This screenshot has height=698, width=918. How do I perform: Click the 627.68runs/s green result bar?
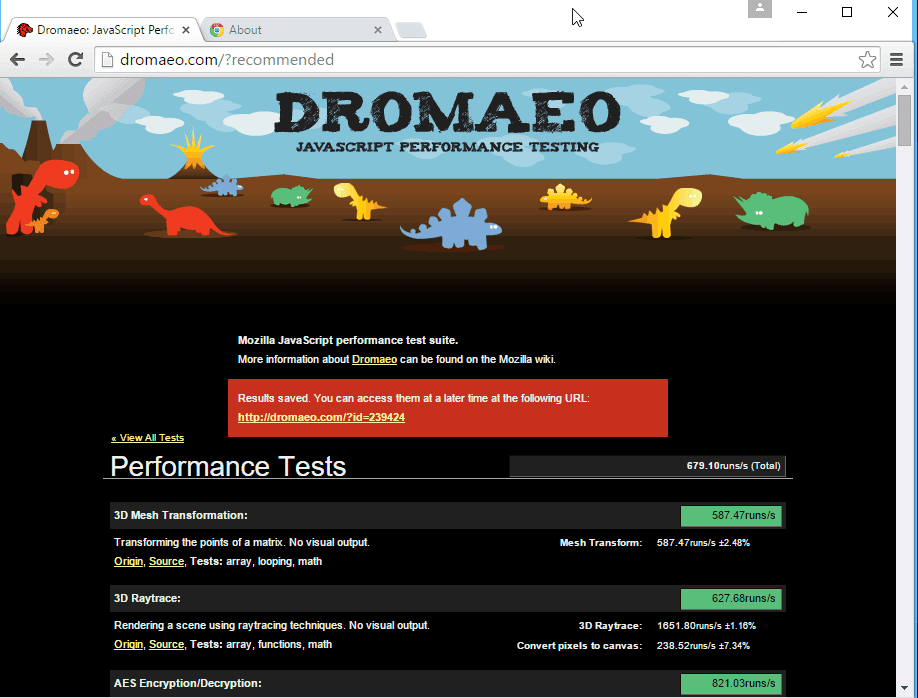click(731, 599)
